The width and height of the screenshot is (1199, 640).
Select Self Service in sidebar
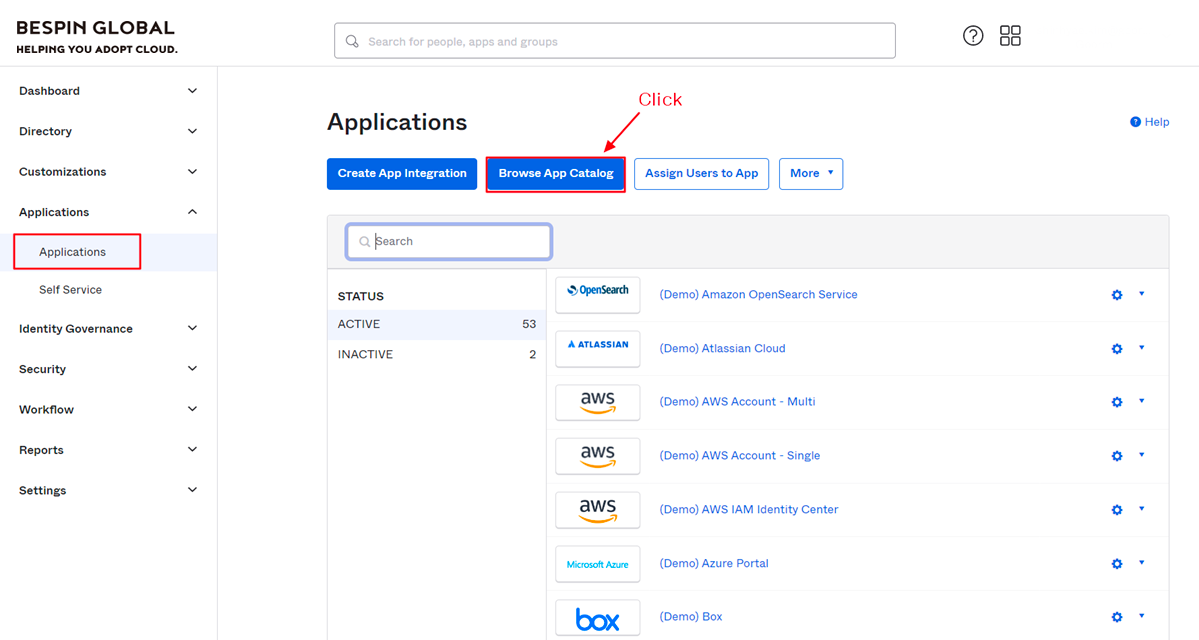coord(70,290)
